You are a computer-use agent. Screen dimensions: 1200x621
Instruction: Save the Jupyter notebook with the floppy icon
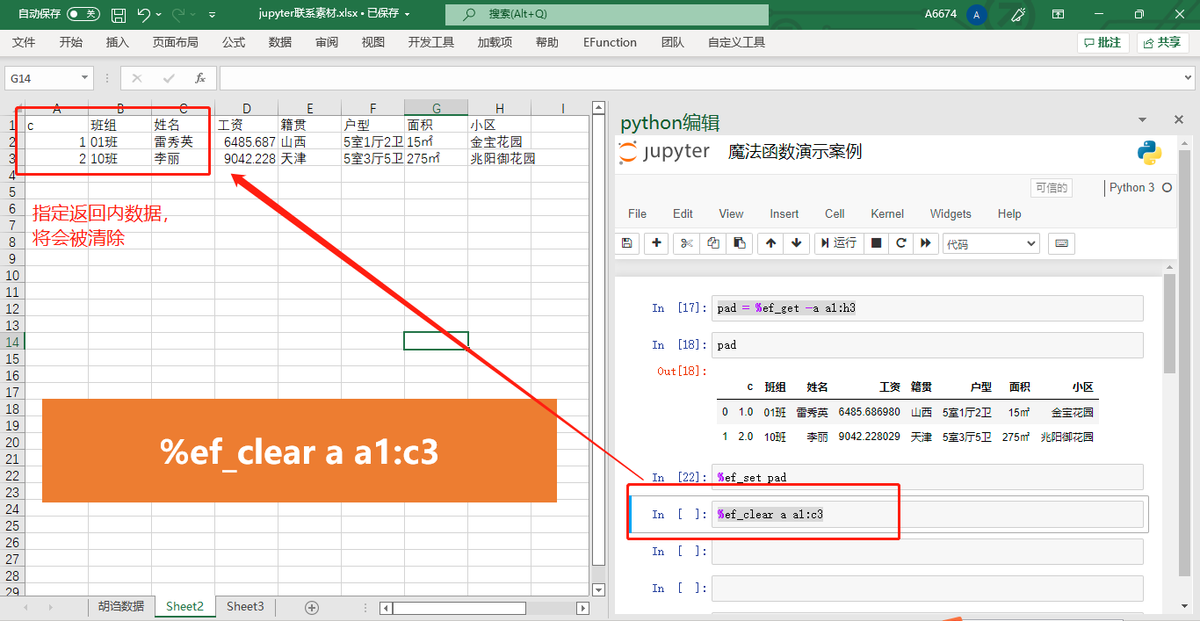tap(627, 243)
